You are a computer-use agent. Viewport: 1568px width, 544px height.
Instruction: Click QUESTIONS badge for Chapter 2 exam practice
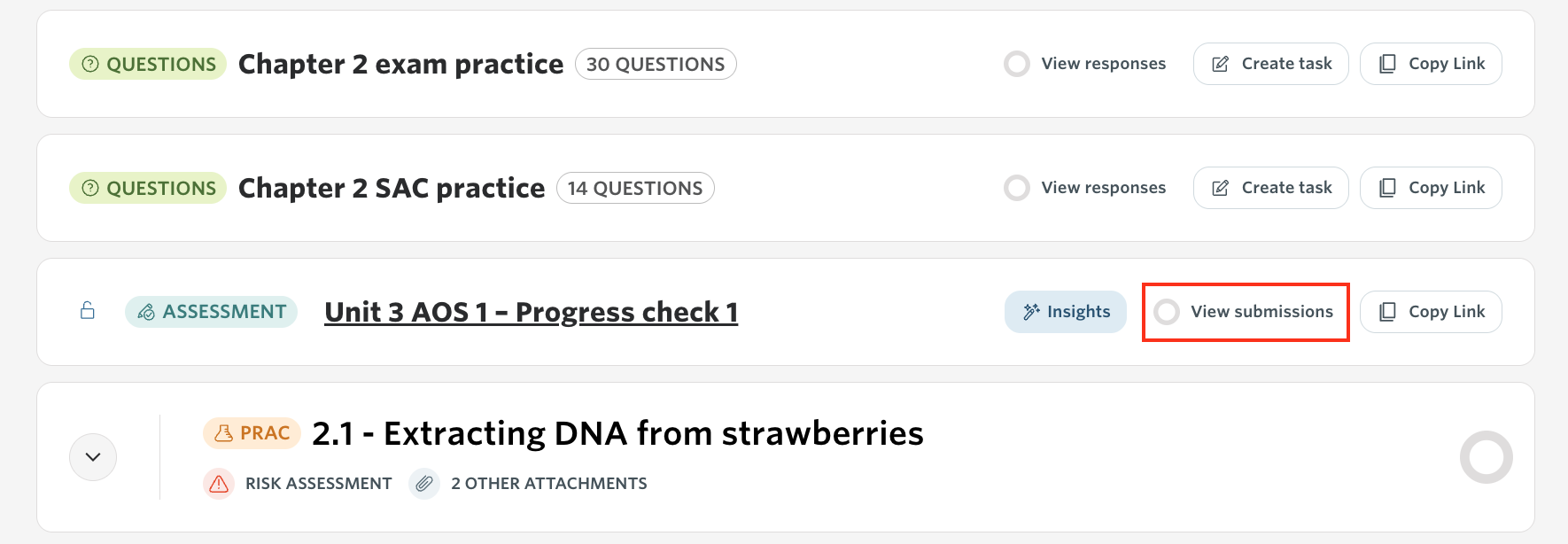(x=148, y=64)
